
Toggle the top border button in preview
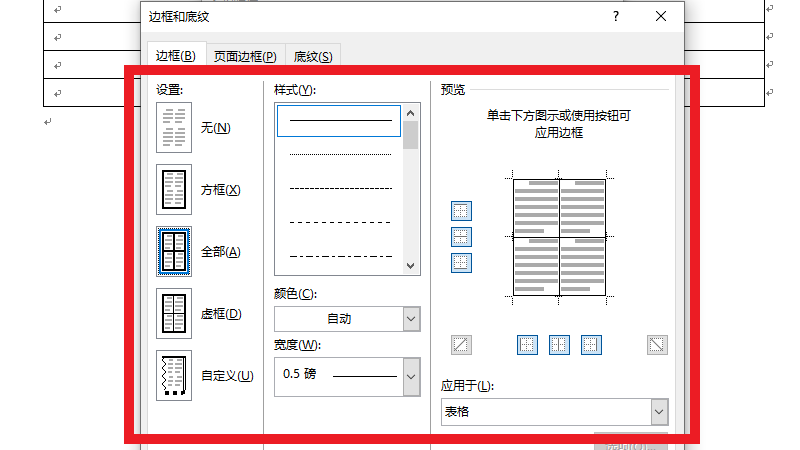[461, 211]
